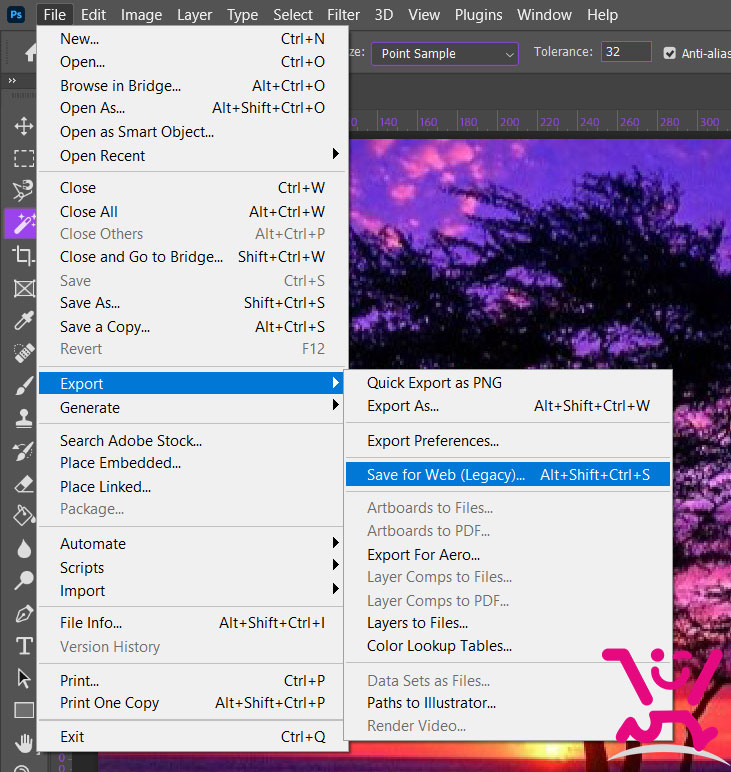Click Print One Copy entry

192,703
